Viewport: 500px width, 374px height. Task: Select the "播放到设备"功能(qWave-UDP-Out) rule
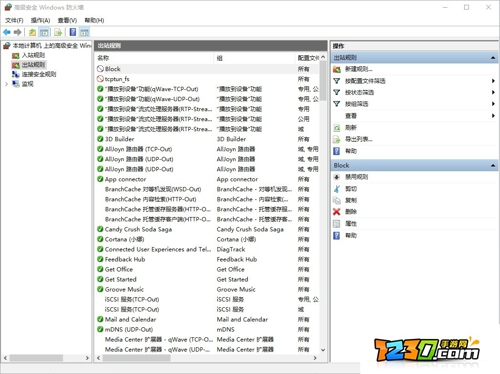pyautogui.click(x=207, y=99)
